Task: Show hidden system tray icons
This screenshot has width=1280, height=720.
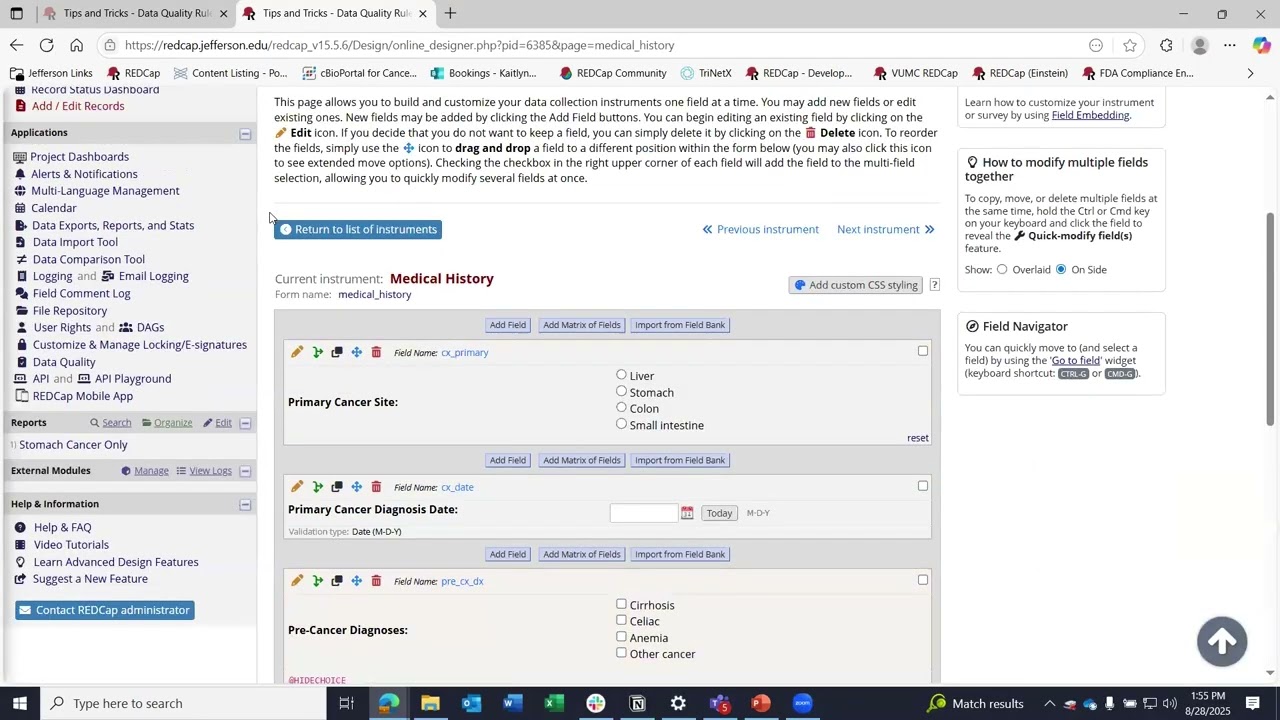Action: point(1049,703)
